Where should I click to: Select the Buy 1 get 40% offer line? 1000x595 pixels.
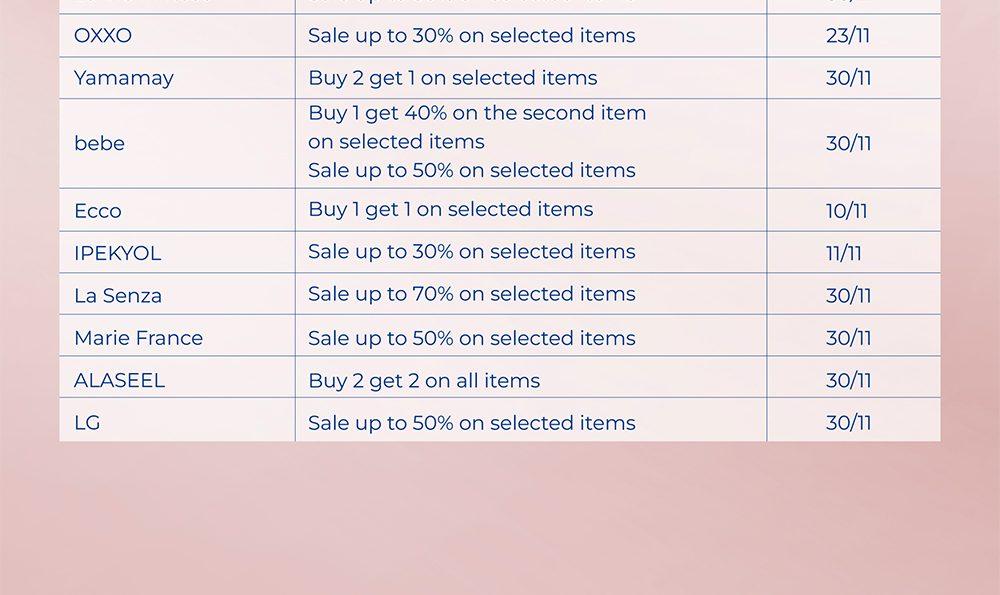477,113
